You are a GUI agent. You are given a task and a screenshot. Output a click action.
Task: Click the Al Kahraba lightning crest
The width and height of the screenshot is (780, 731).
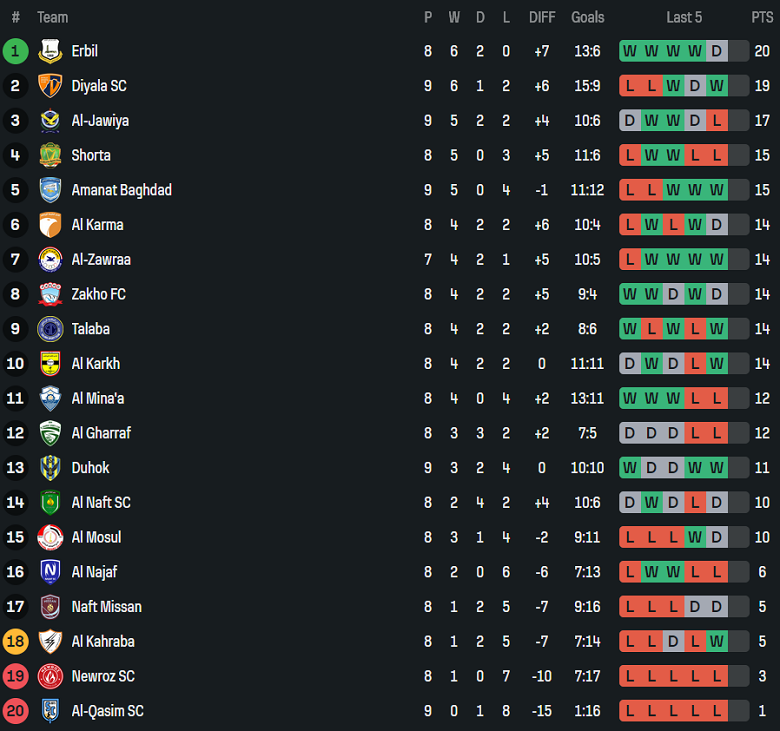tap(50, 641)
